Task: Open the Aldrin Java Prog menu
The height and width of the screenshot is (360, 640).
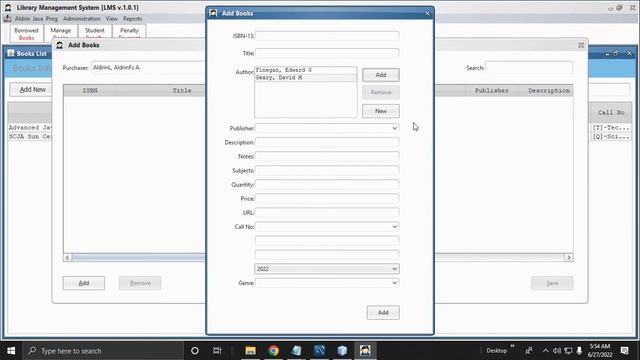Action: pos(36,19)
